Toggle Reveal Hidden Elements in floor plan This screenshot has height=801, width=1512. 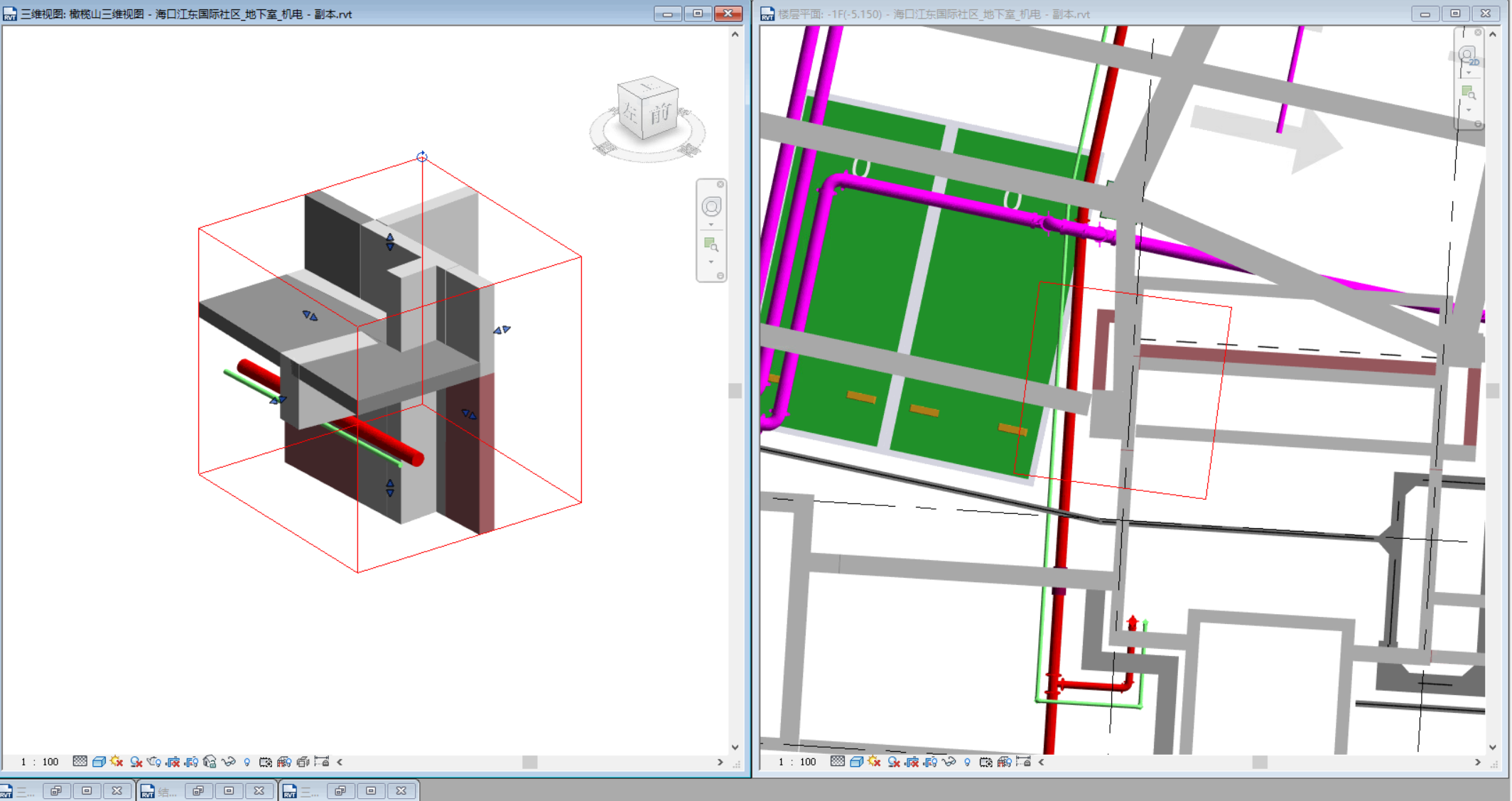click(967, 762)
